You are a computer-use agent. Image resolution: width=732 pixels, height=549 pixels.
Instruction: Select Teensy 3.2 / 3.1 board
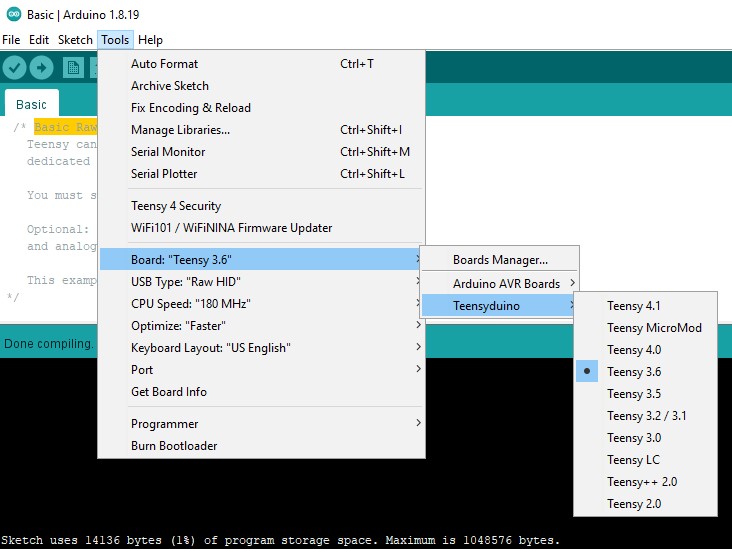[646, 415]
